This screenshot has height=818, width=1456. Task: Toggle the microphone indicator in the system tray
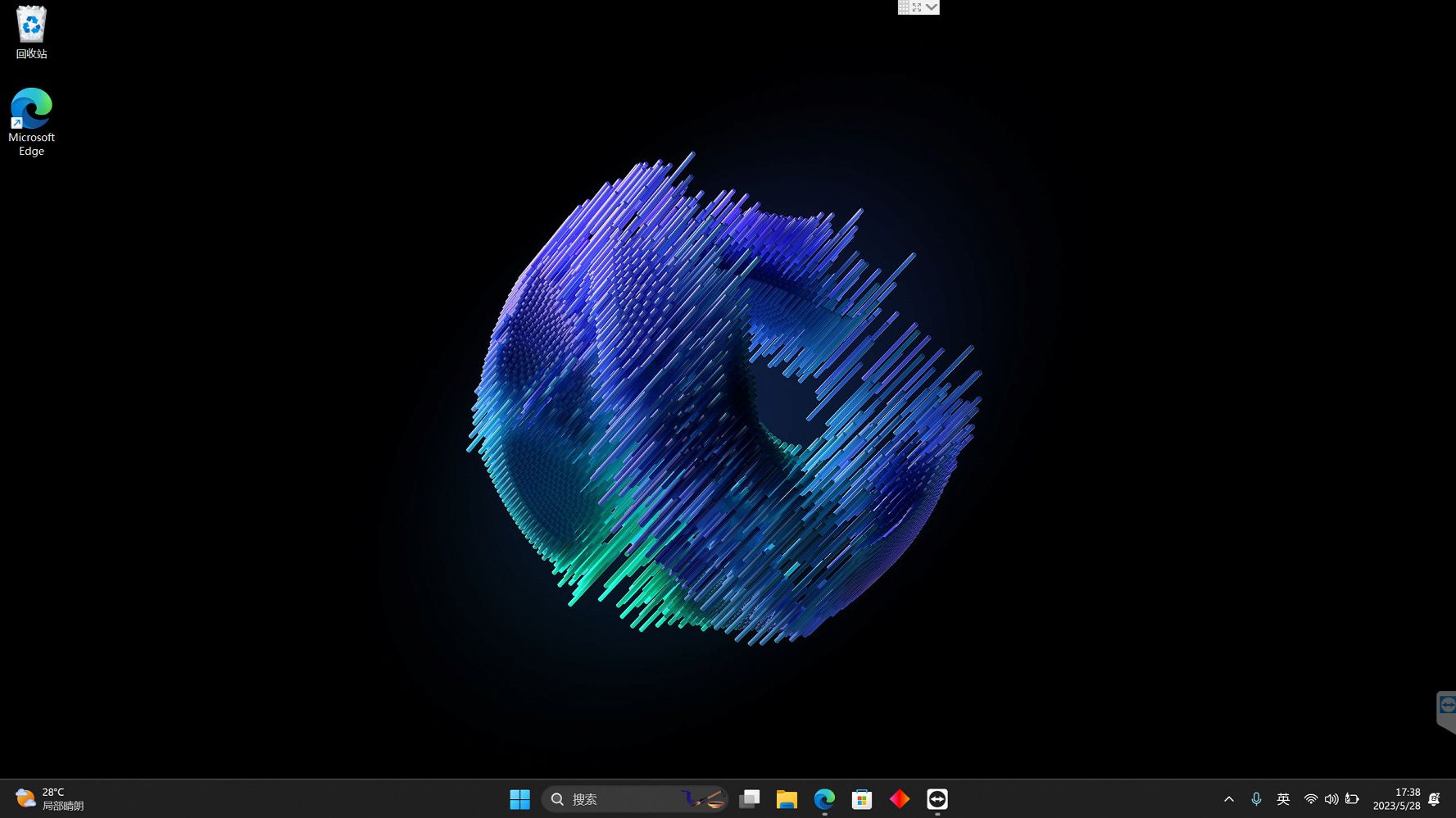(x=1256, y=798)
